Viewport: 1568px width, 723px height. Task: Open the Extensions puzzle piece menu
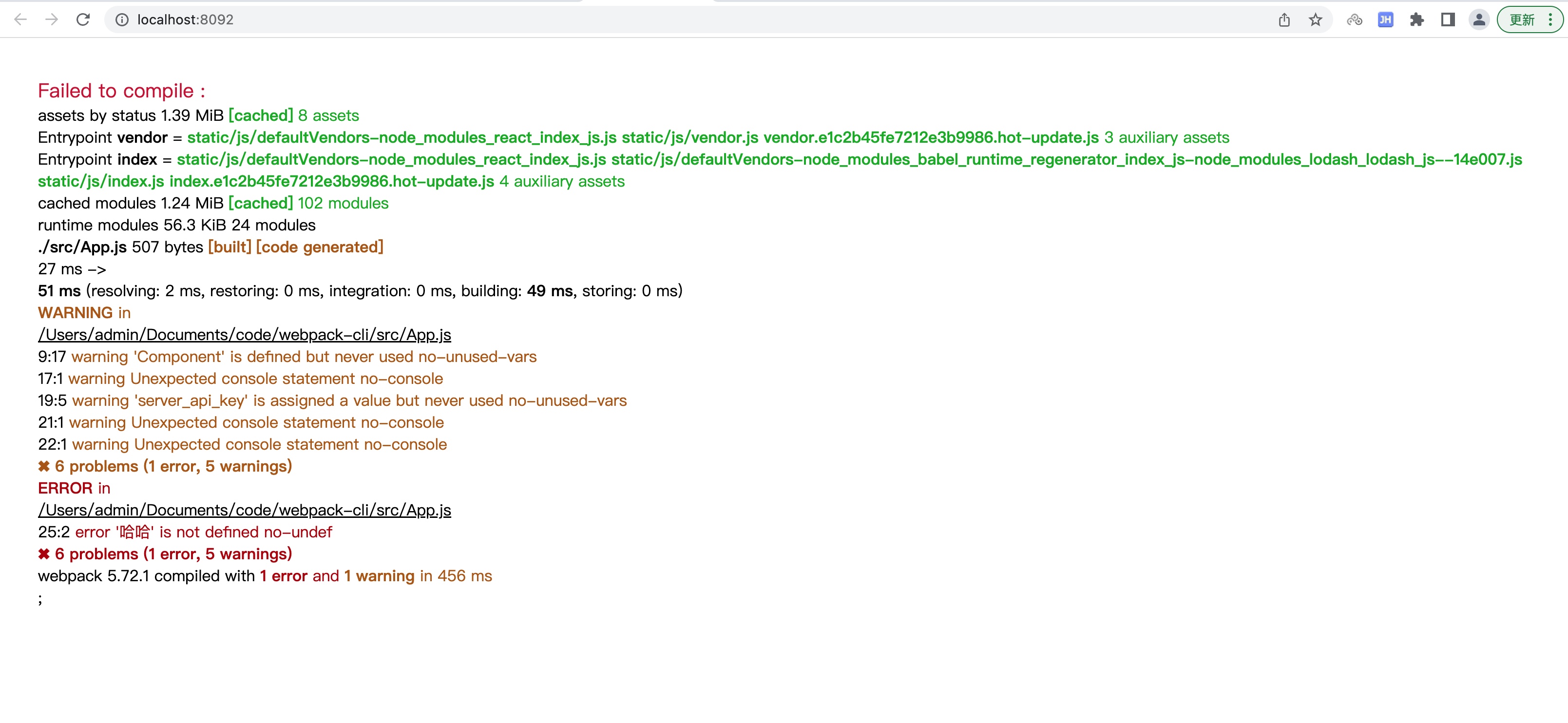pyautogui.click(x=1417, y=19)
